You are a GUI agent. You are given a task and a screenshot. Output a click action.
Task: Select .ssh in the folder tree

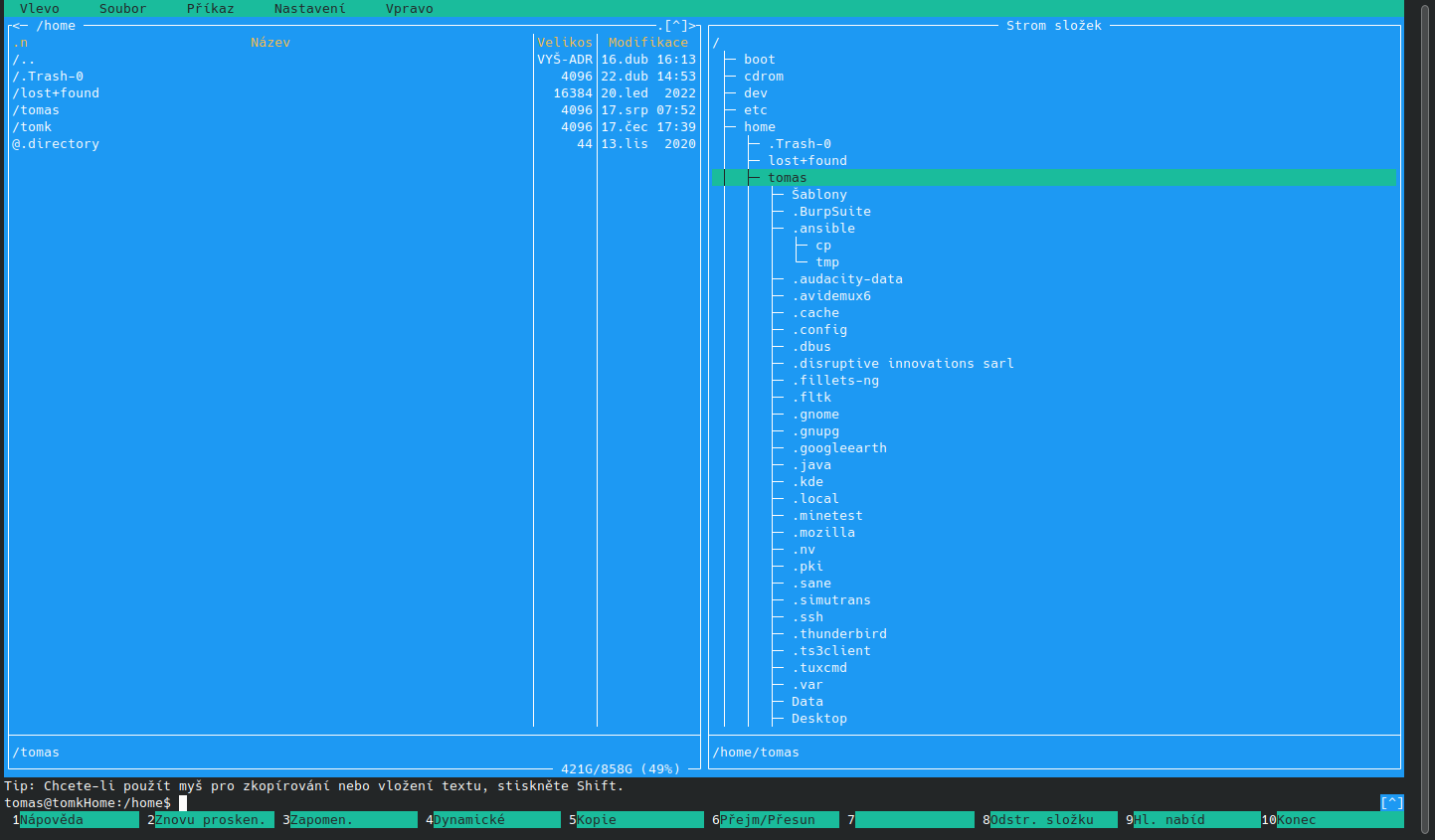click(x=807, y=617)
